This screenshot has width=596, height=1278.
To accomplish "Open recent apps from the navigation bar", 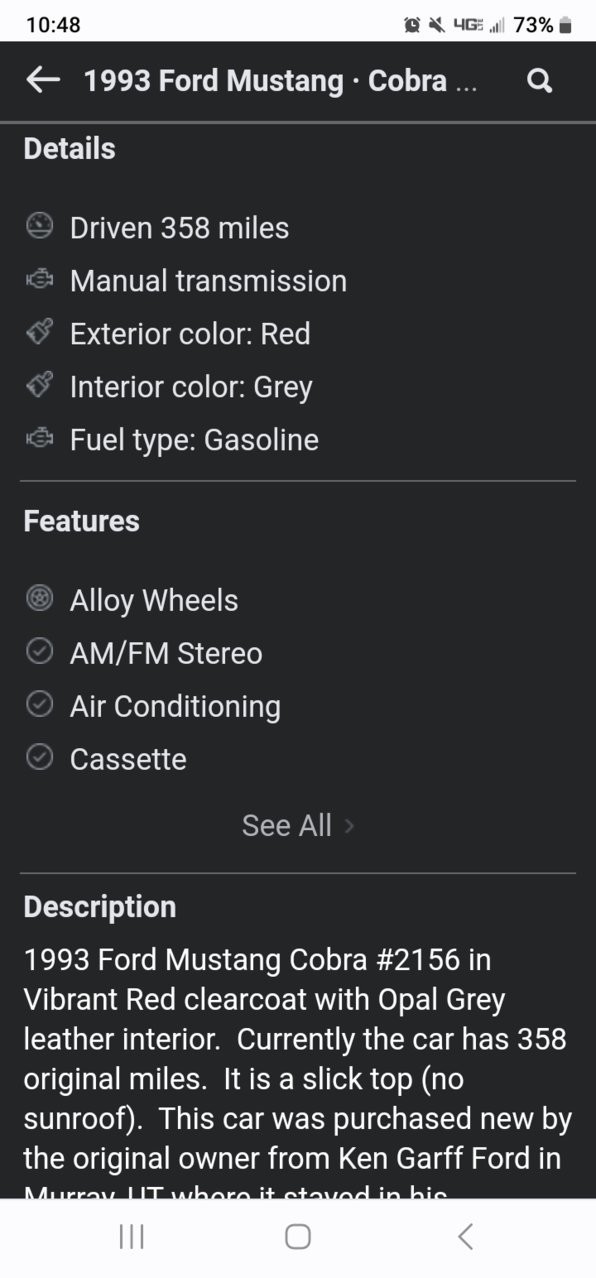I will (131, 1237).
